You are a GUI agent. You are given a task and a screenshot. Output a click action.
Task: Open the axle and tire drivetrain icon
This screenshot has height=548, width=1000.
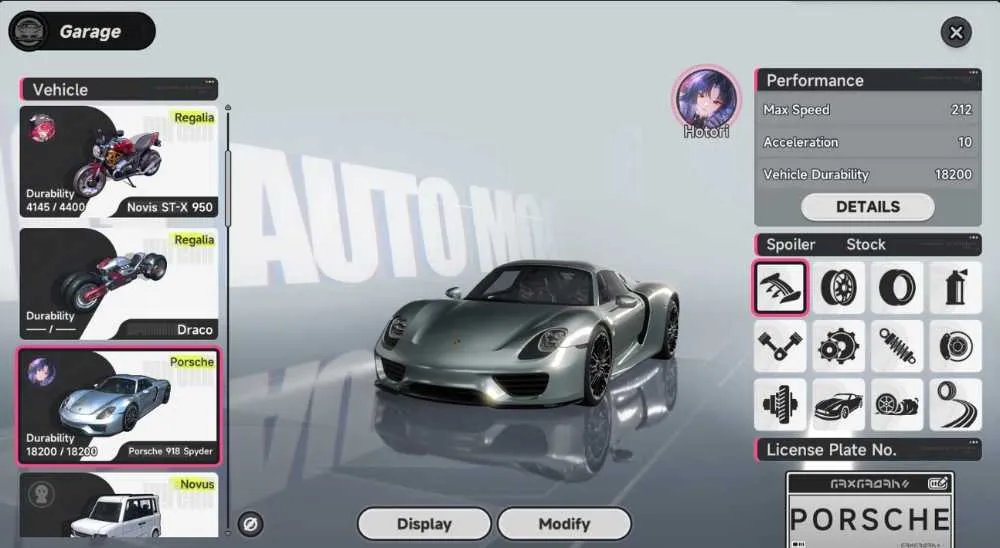pyautogui.click(x=780, y=404)
